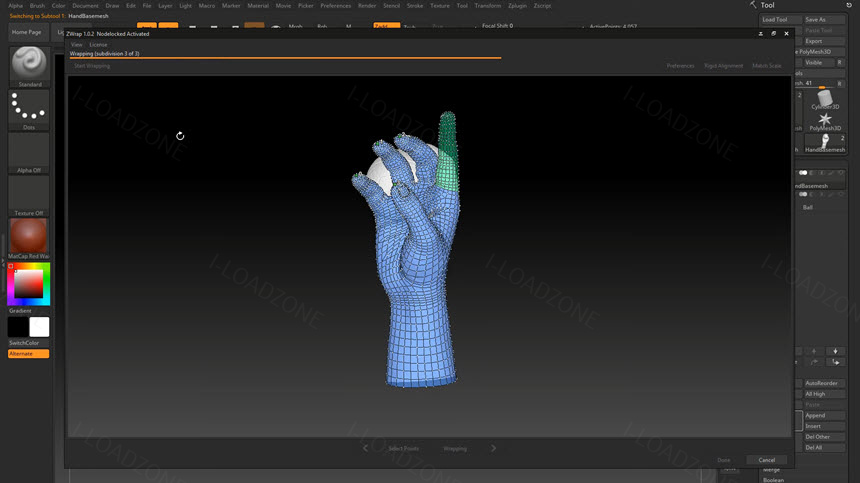
Task: Open ZWrap Preferences
Action: [x=680, y=66]
